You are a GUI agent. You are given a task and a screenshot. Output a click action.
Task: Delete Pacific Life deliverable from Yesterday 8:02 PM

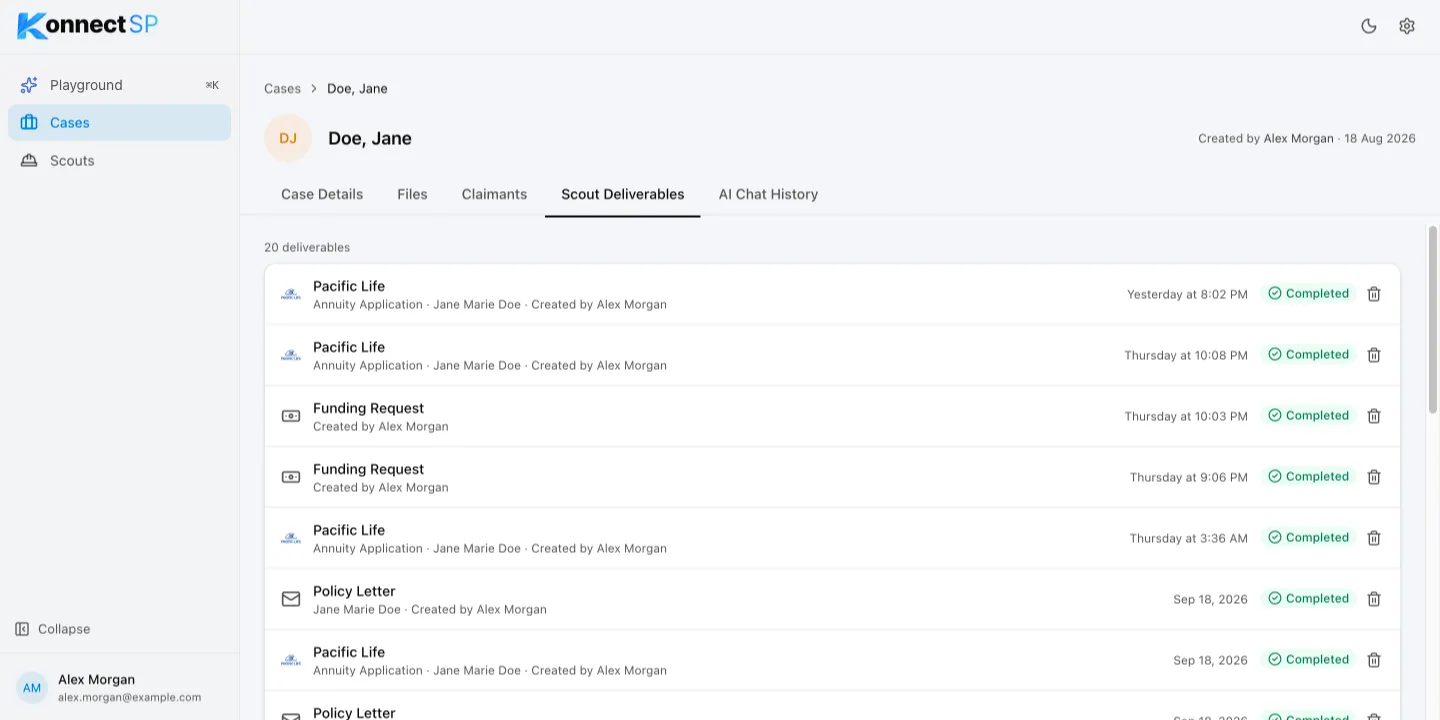[x=1374, y=294]
